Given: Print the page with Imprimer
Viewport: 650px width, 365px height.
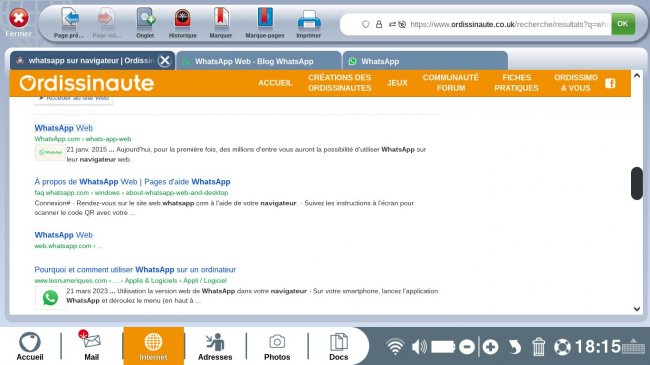Looking at the screenshot, I should [309, 23].
